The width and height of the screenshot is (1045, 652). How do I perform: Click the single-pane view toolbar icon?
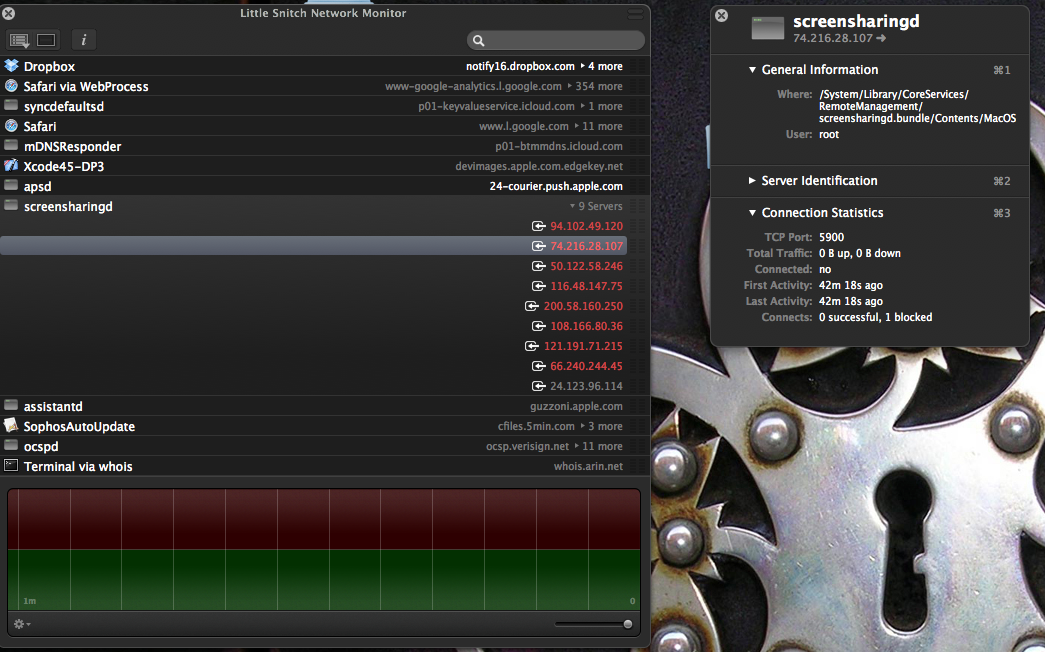tap(46, 41)
